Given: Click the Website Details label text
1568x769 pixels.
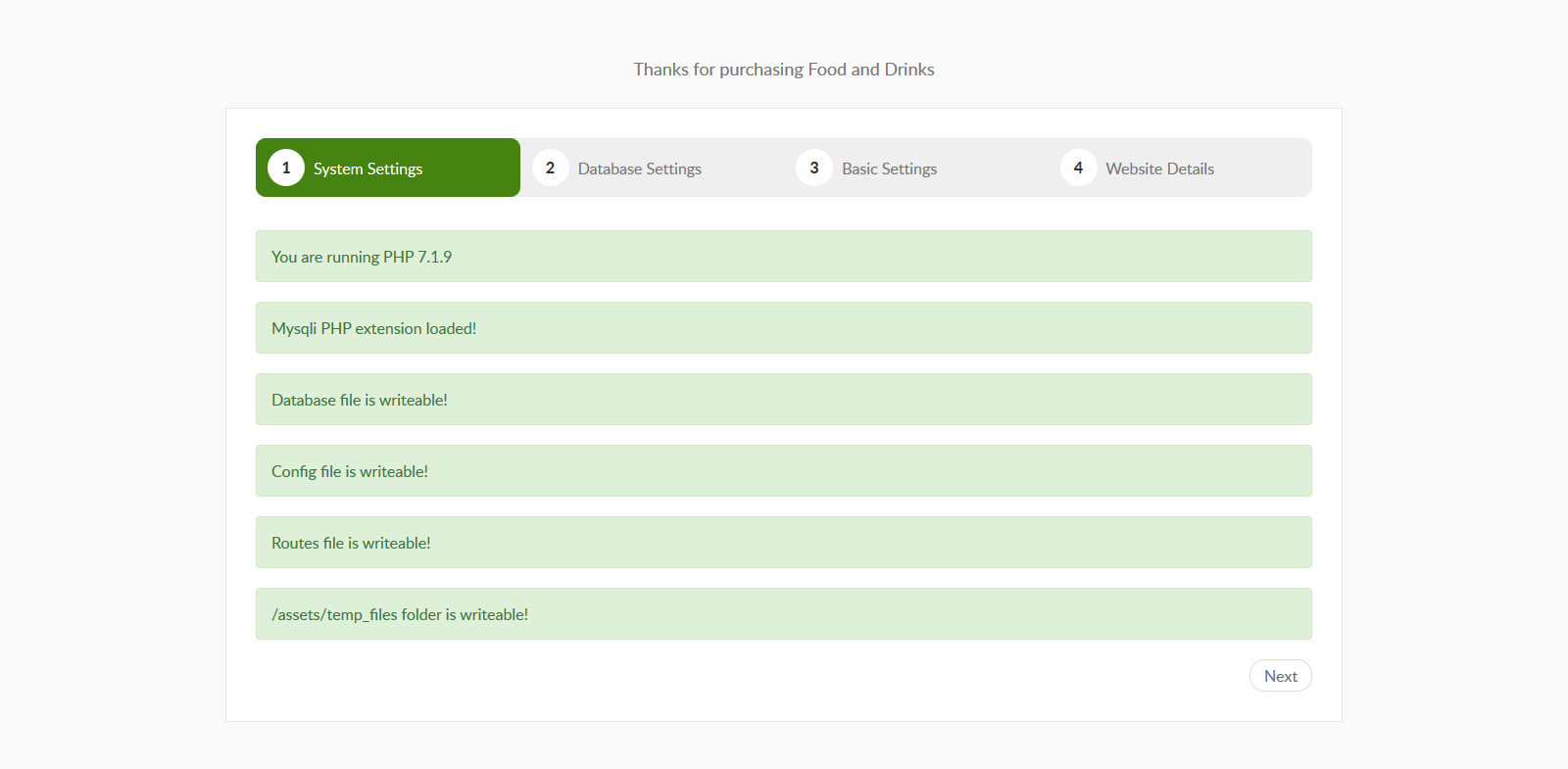Looking at the screenshot, I should point(1160,168).
